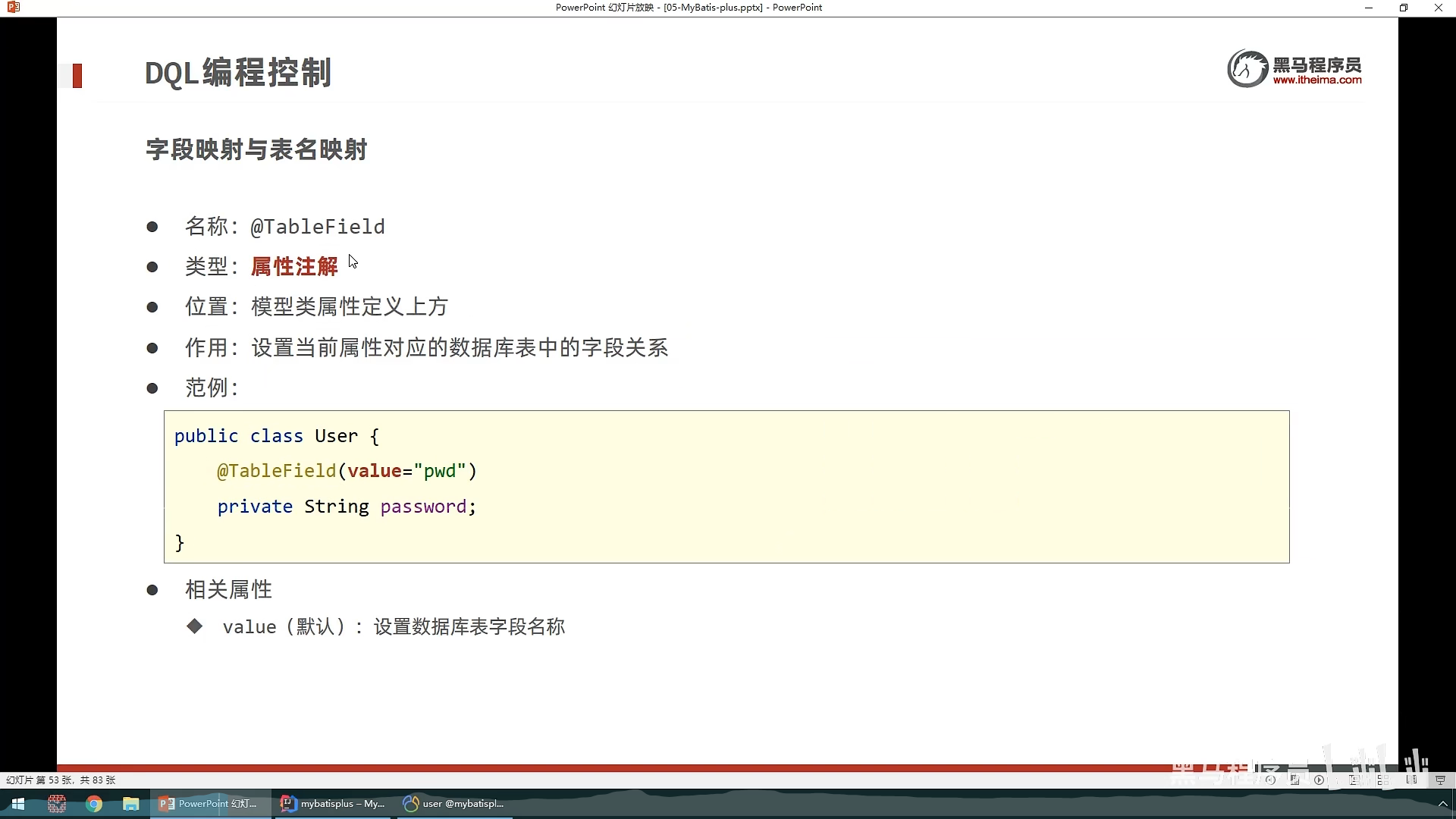Click the PowerPoint icon in title bar
The width and height of the screenshot is (1456, 819).
pyautogui.click(x=13, y=8)
